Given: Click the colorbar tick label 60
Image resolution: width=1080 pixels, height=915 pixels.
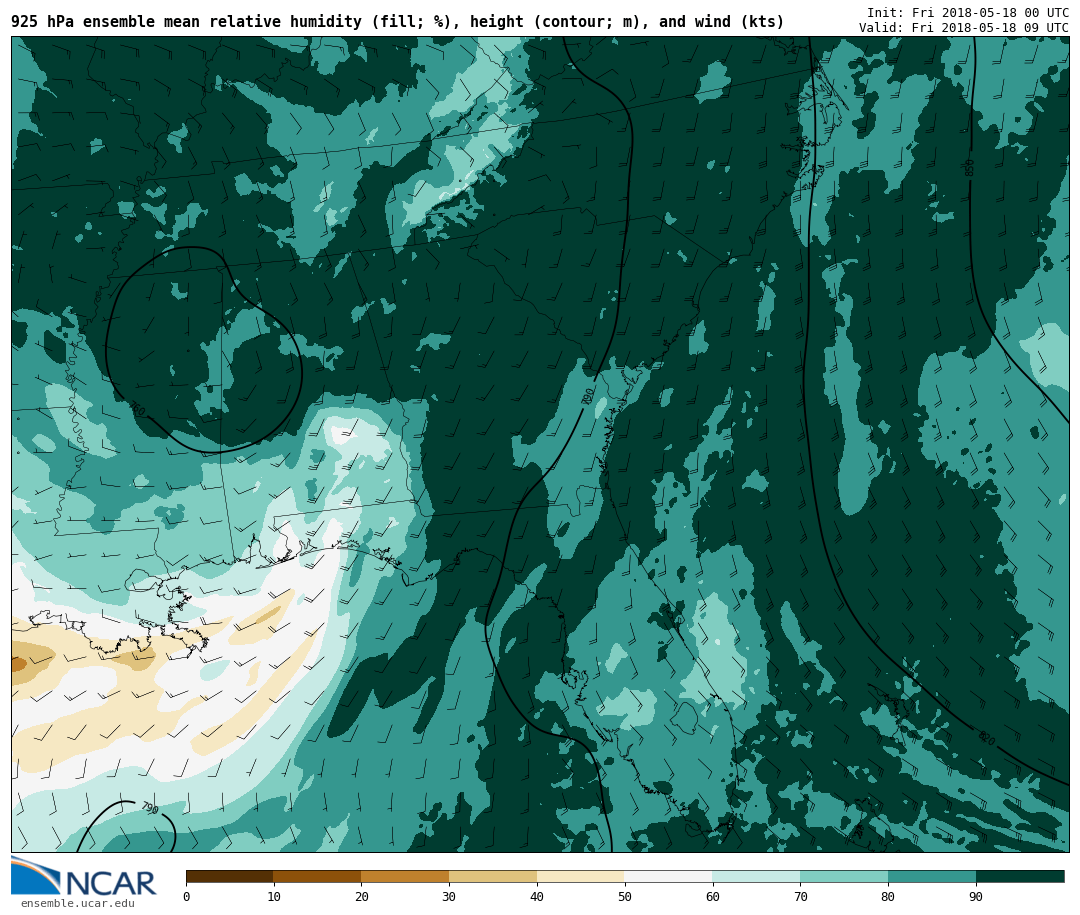Looking at the screenshot, I should 712,896.
